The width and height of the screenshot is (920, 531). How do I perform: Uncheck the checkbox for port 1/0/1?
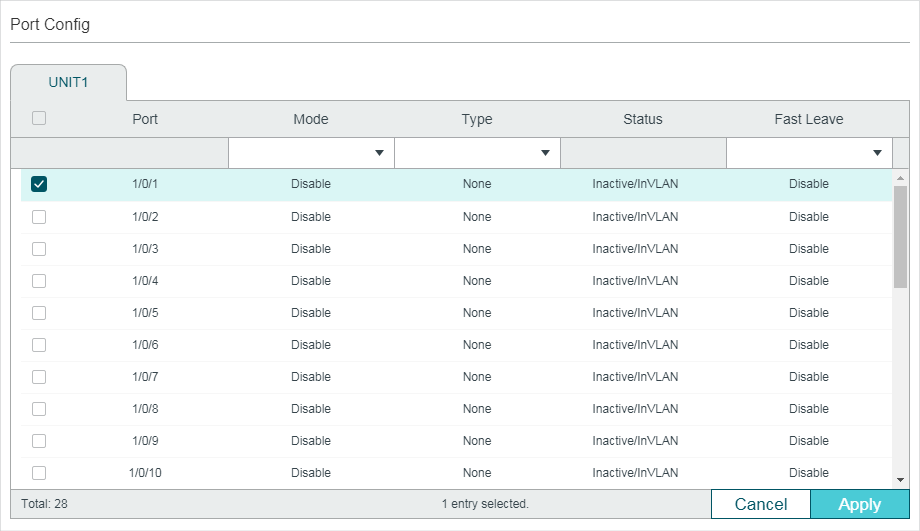pos(39,184)
